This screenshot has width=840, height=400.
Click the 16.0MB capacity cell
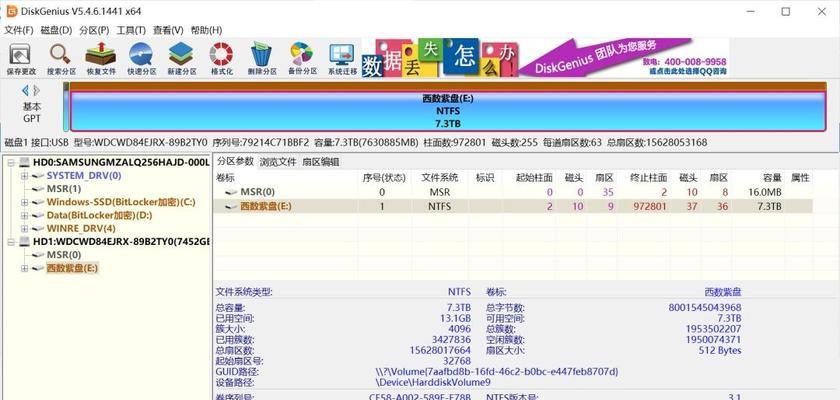(764, 192)
